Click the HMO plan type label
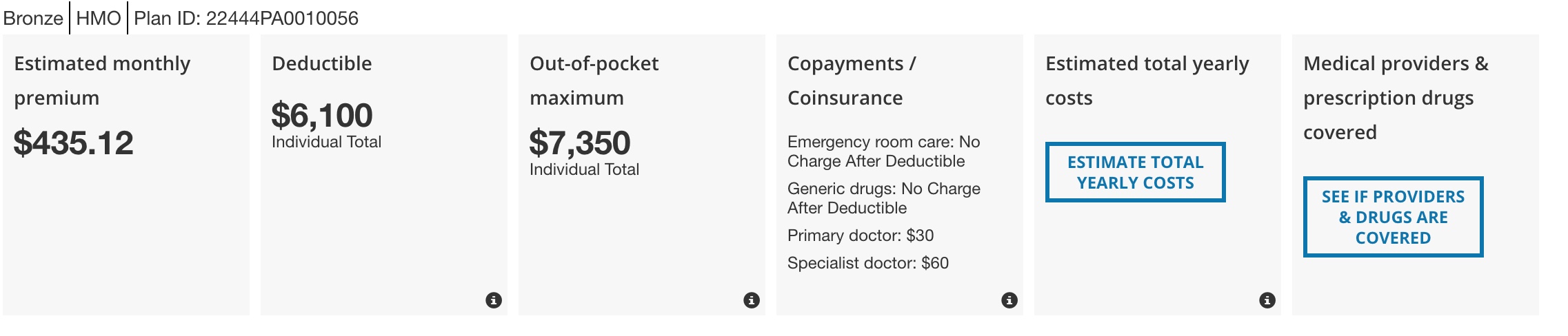Screen dimensions: 1568x336 point(99,18)
